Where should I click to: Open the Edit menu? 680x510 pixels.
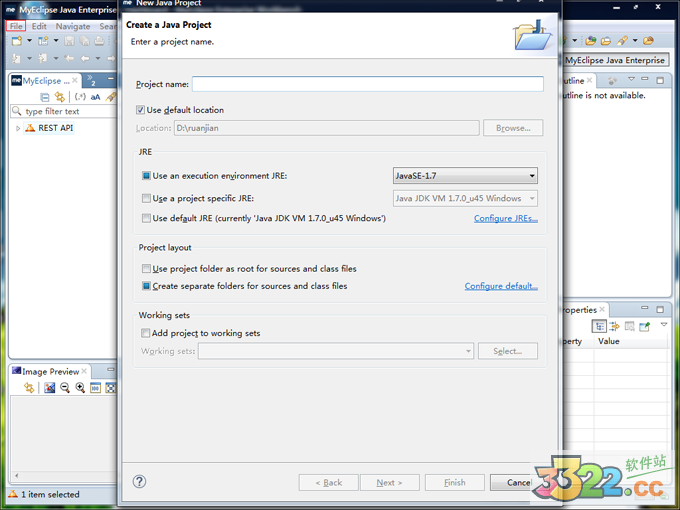pos(39,26)
